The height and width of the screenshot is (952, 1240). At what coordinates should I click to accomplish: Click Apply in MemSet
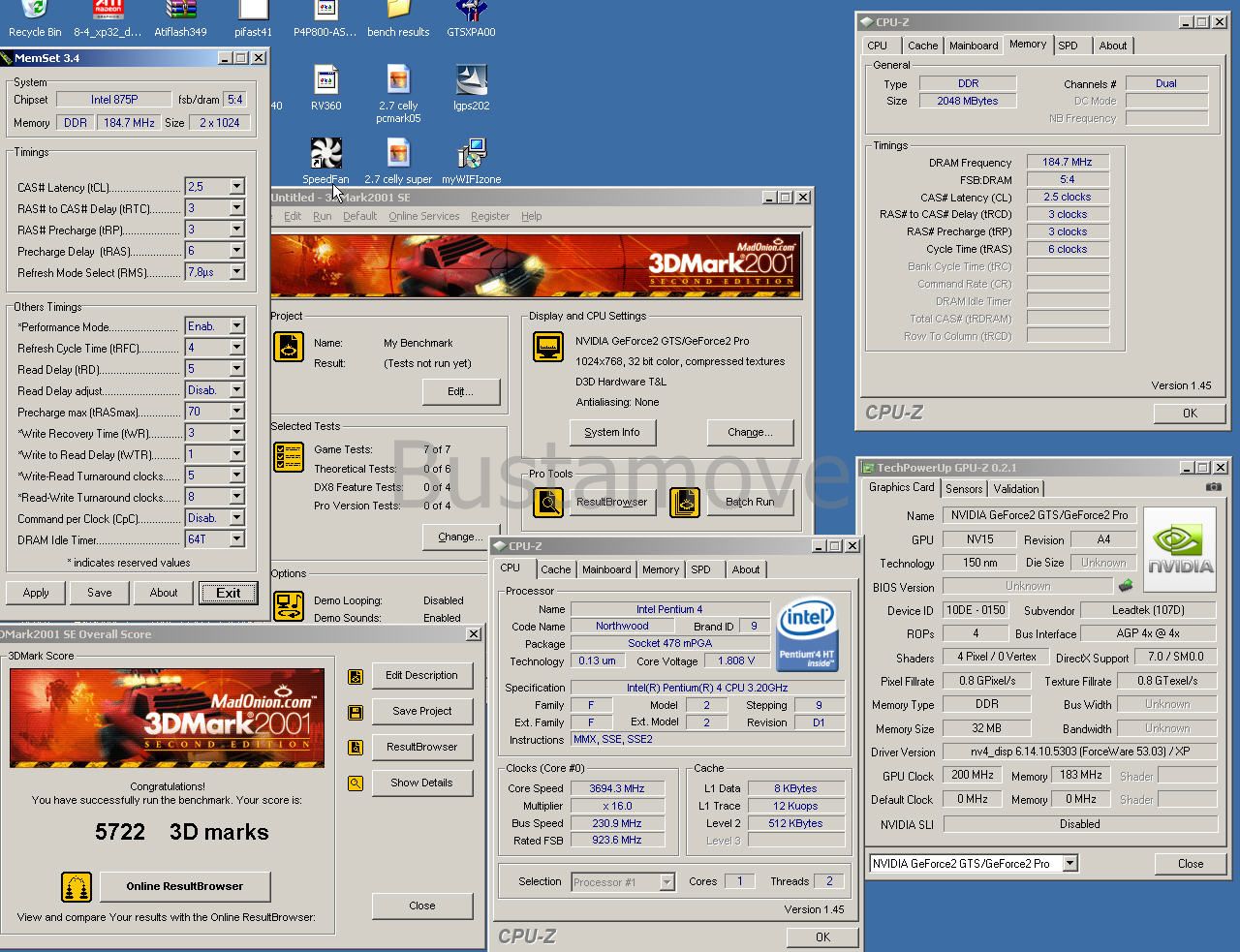pyautogui.click(x=36, y=593)
